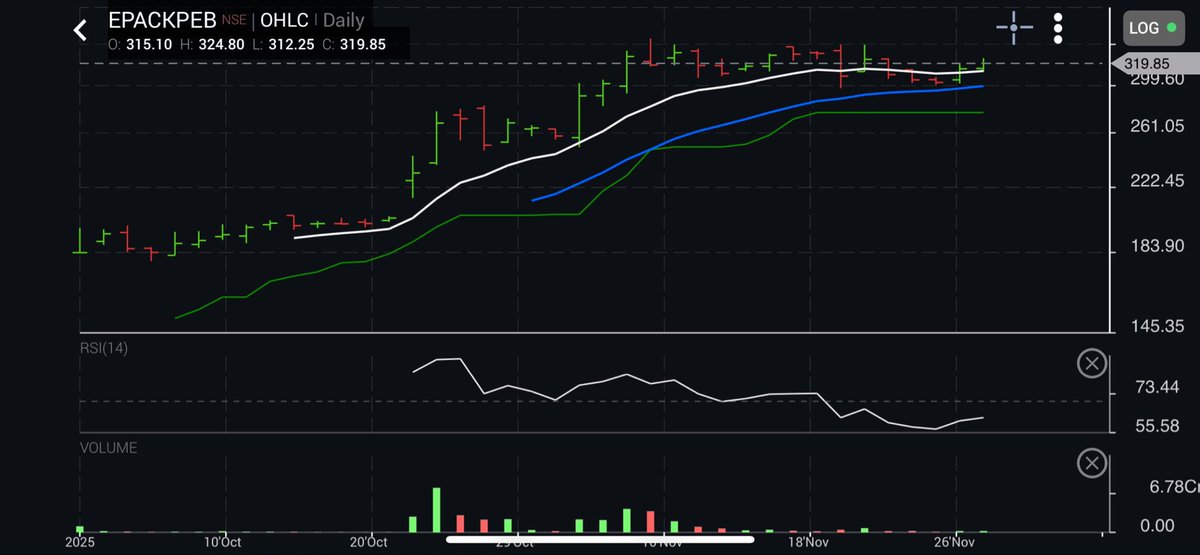Remove the RSI(14) indicator panel

[1091, 363]
